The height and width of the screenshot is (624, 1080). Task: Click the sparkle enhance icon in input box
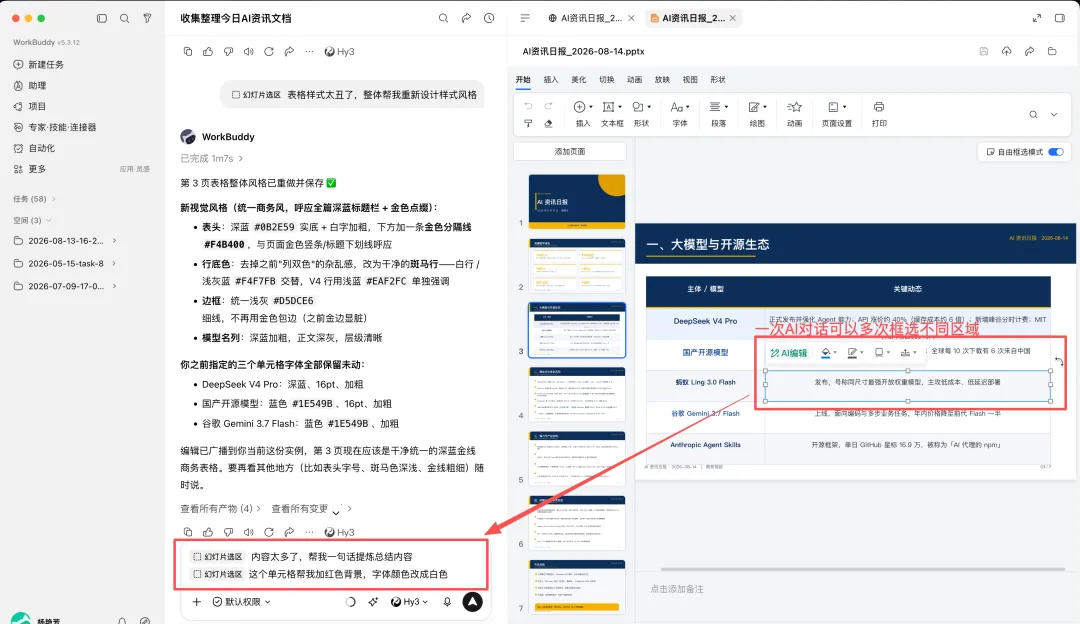[x=373, y=602]
